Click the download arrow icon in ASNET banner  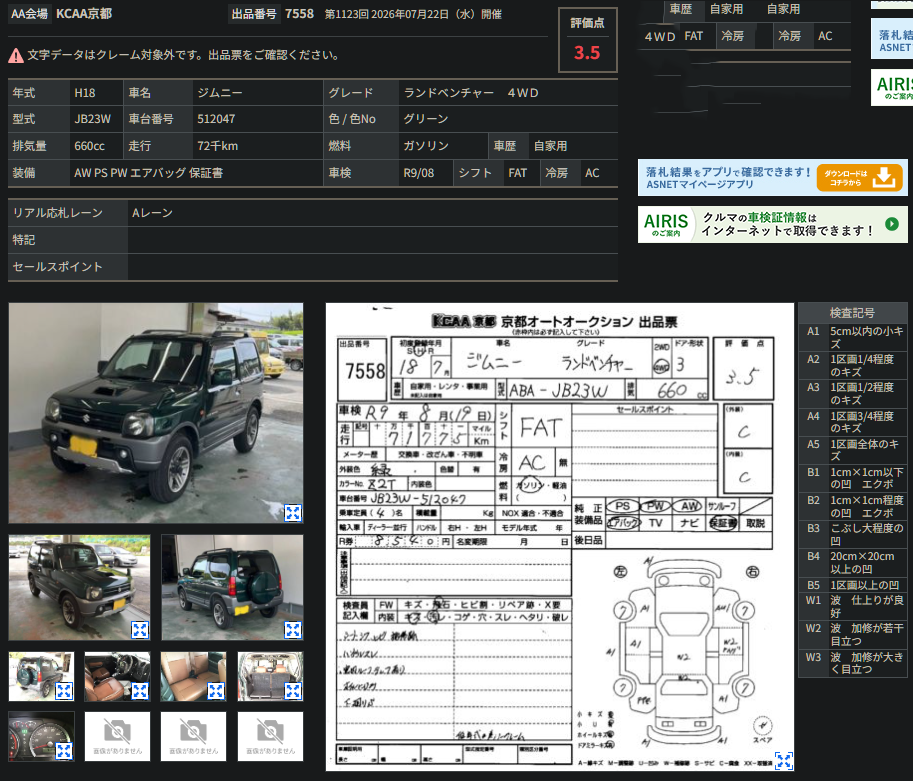[884, 177]
